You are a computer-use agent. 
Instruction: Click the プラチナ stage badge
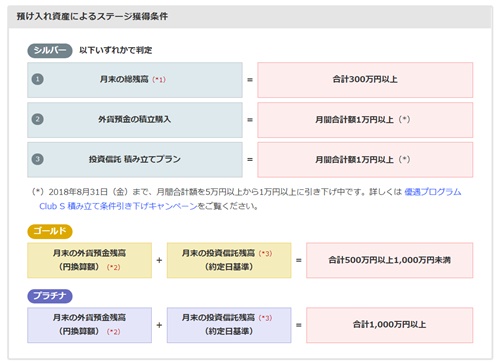pos(50,296)
